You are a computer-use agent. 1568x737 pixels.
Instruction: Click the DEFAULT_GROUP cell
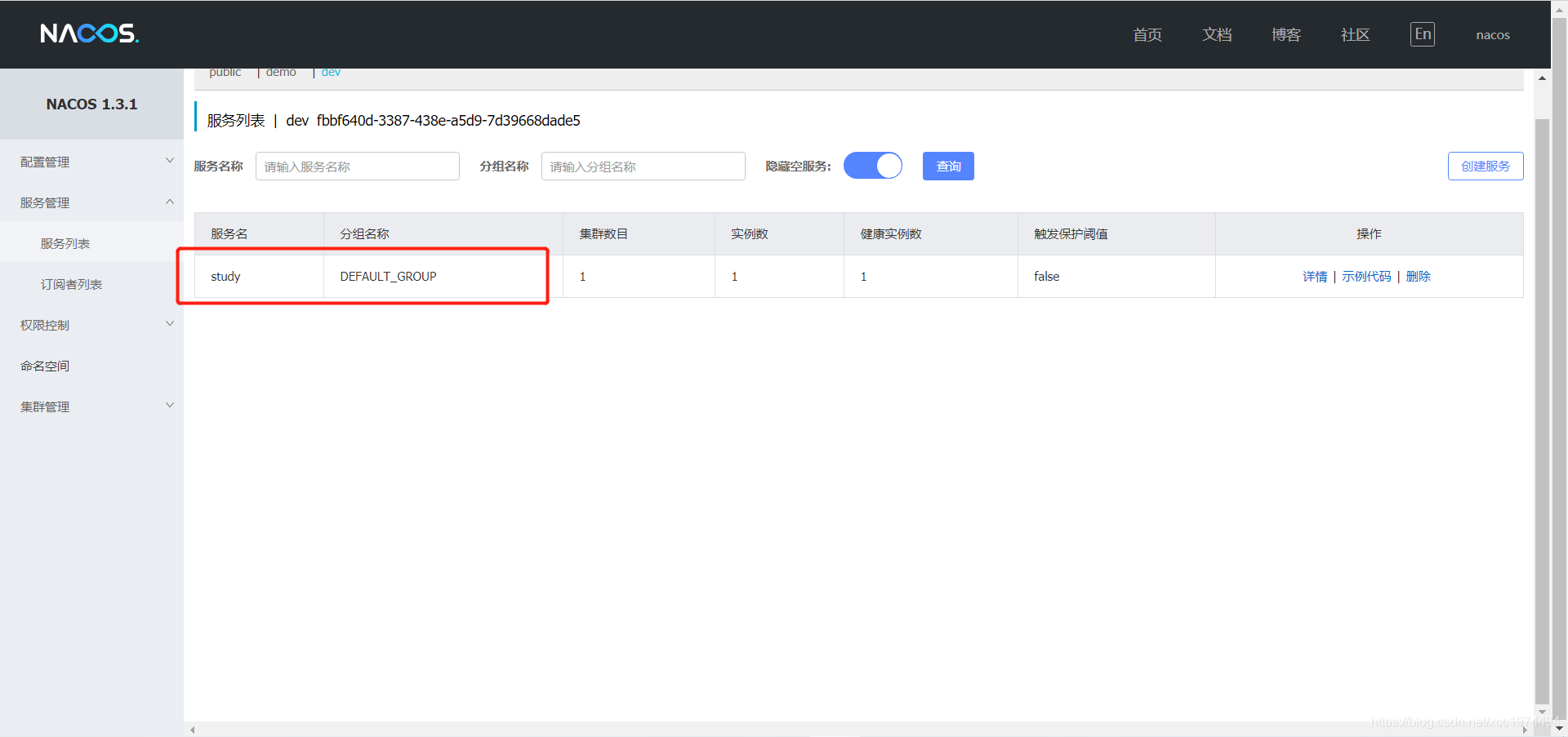click(443, 277)
